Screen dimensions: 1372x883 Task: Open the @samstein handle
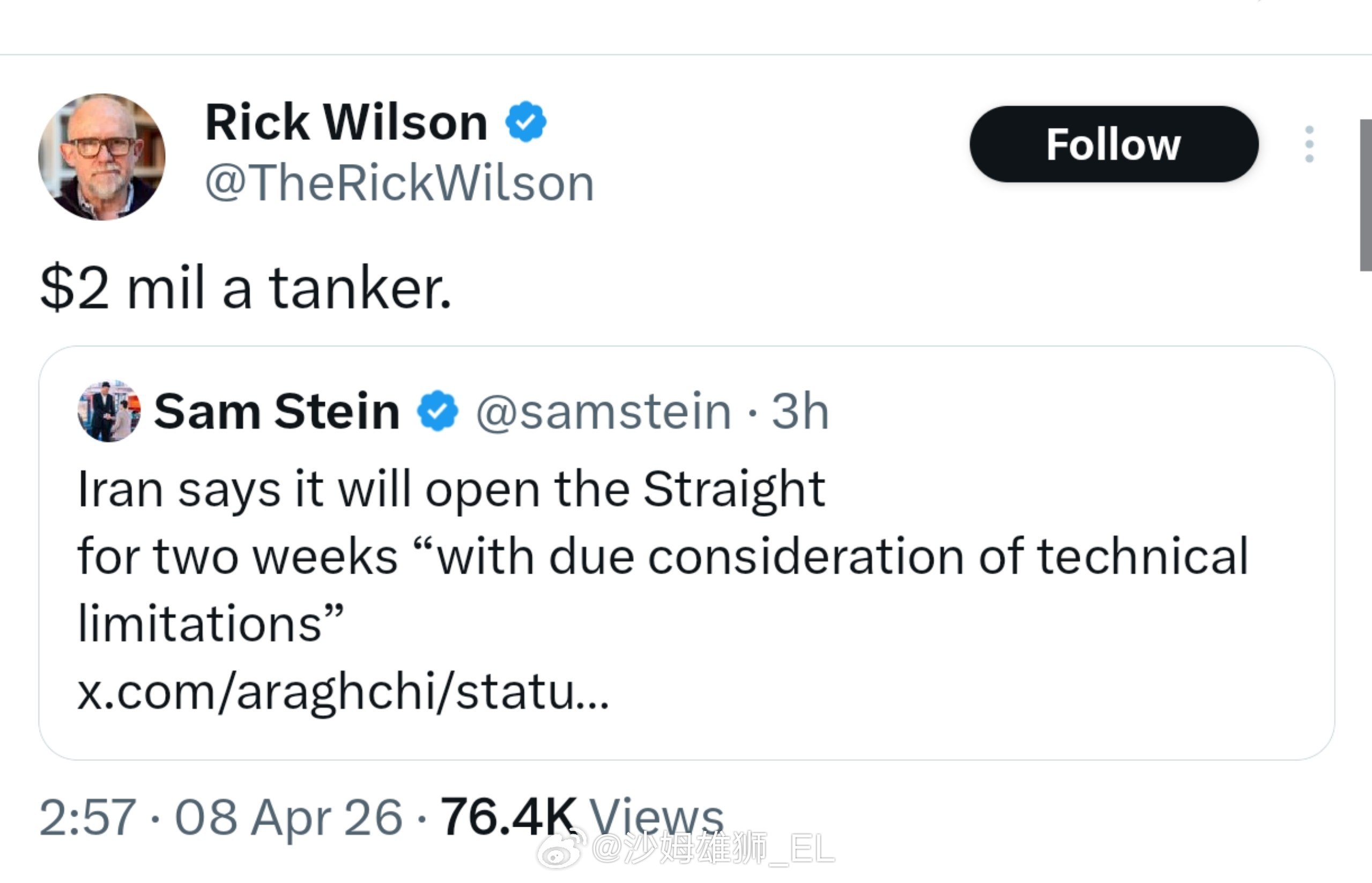pyautogui.click(x=603, y=411)
